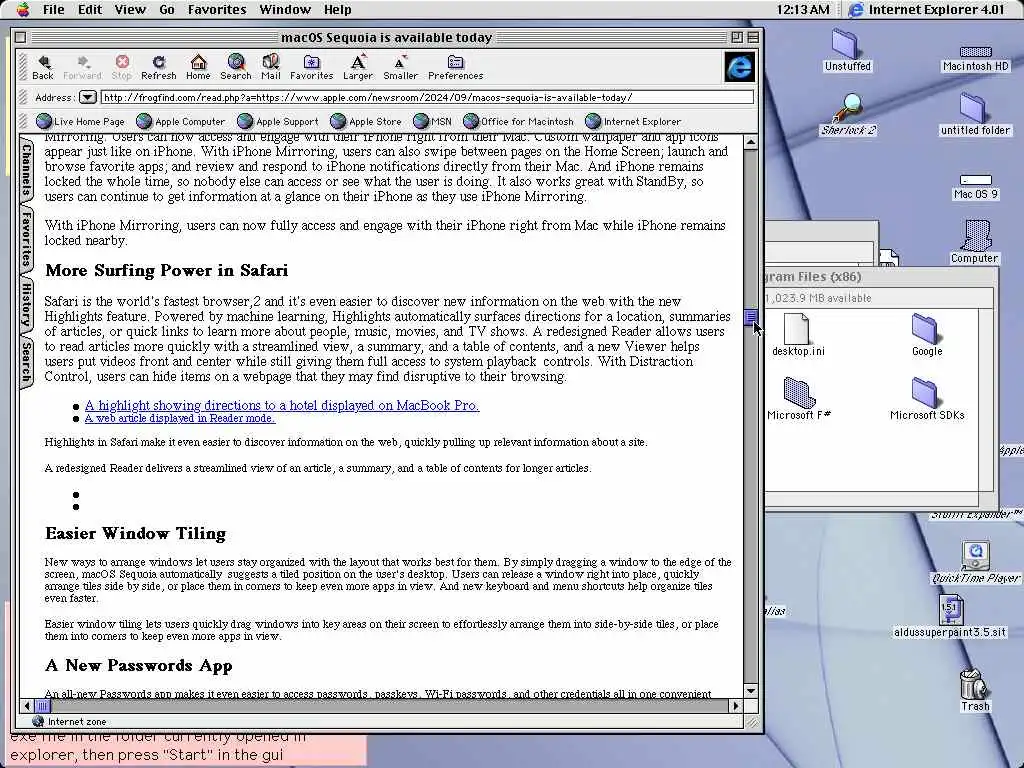Open the Favorites menu
Screen dimensions: 1024x768
tap(217, 9)
